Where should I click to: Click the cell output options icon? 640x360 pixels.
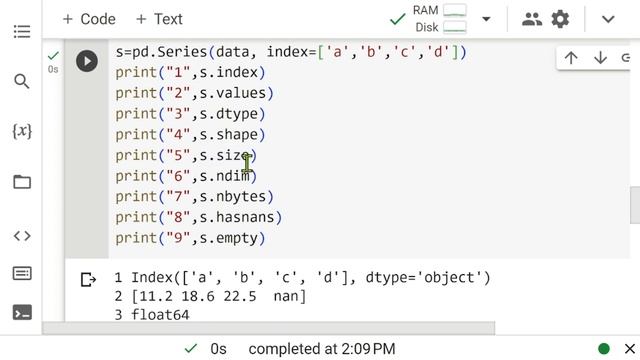(x=88, y=280)
